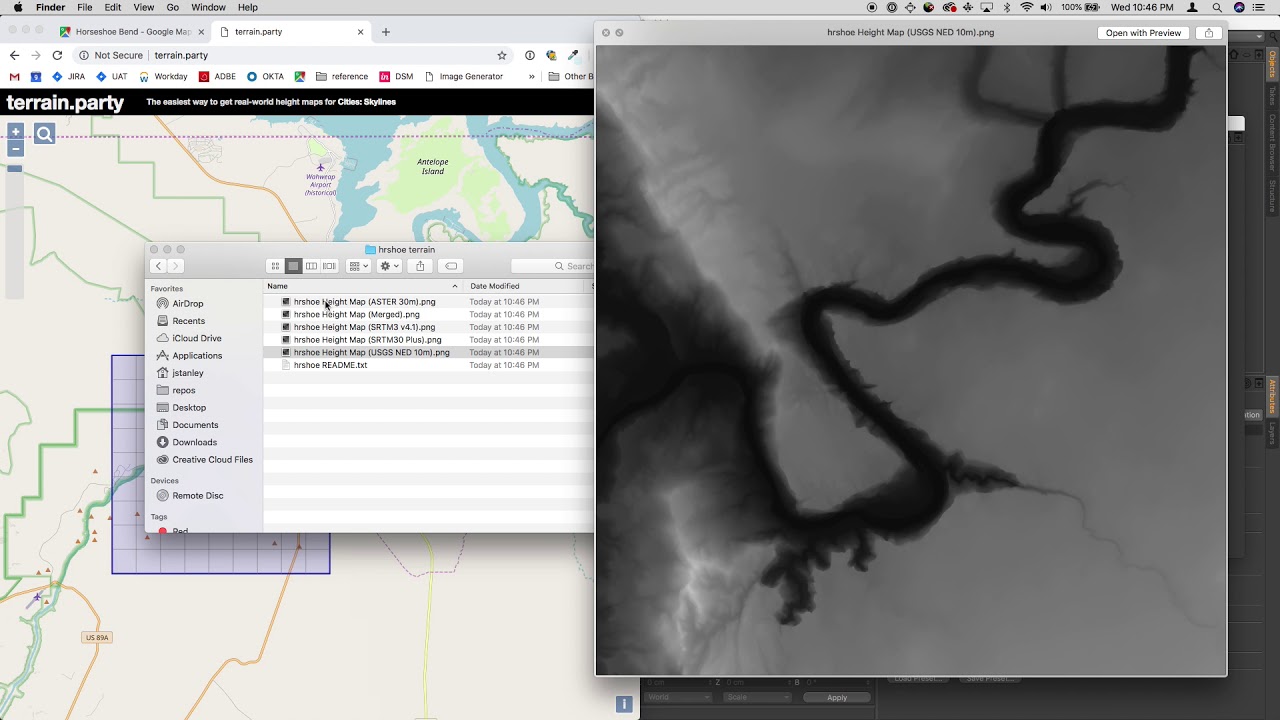Image resolution: width=1280 pixels, height=720 pixels.
Task: Open the Gmail bookmark icon
Action: coord(14,76)
